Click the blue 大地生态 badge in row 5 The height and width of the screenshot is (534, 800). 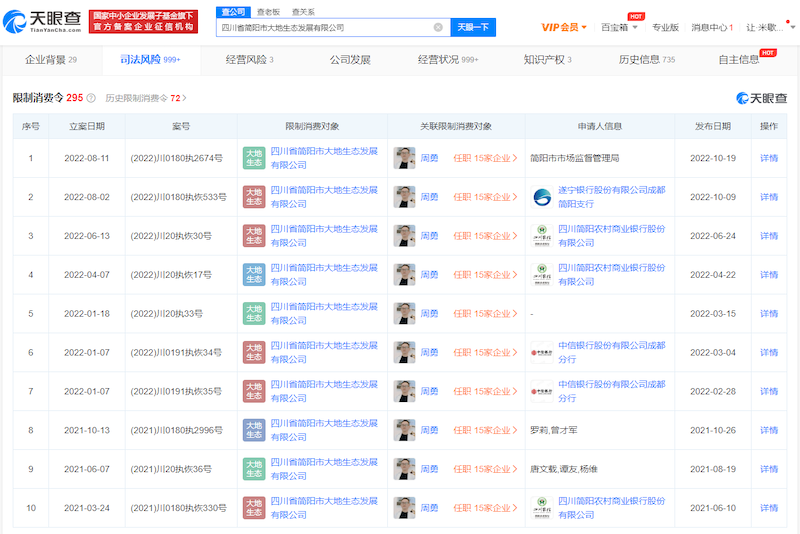click(254, 314)
